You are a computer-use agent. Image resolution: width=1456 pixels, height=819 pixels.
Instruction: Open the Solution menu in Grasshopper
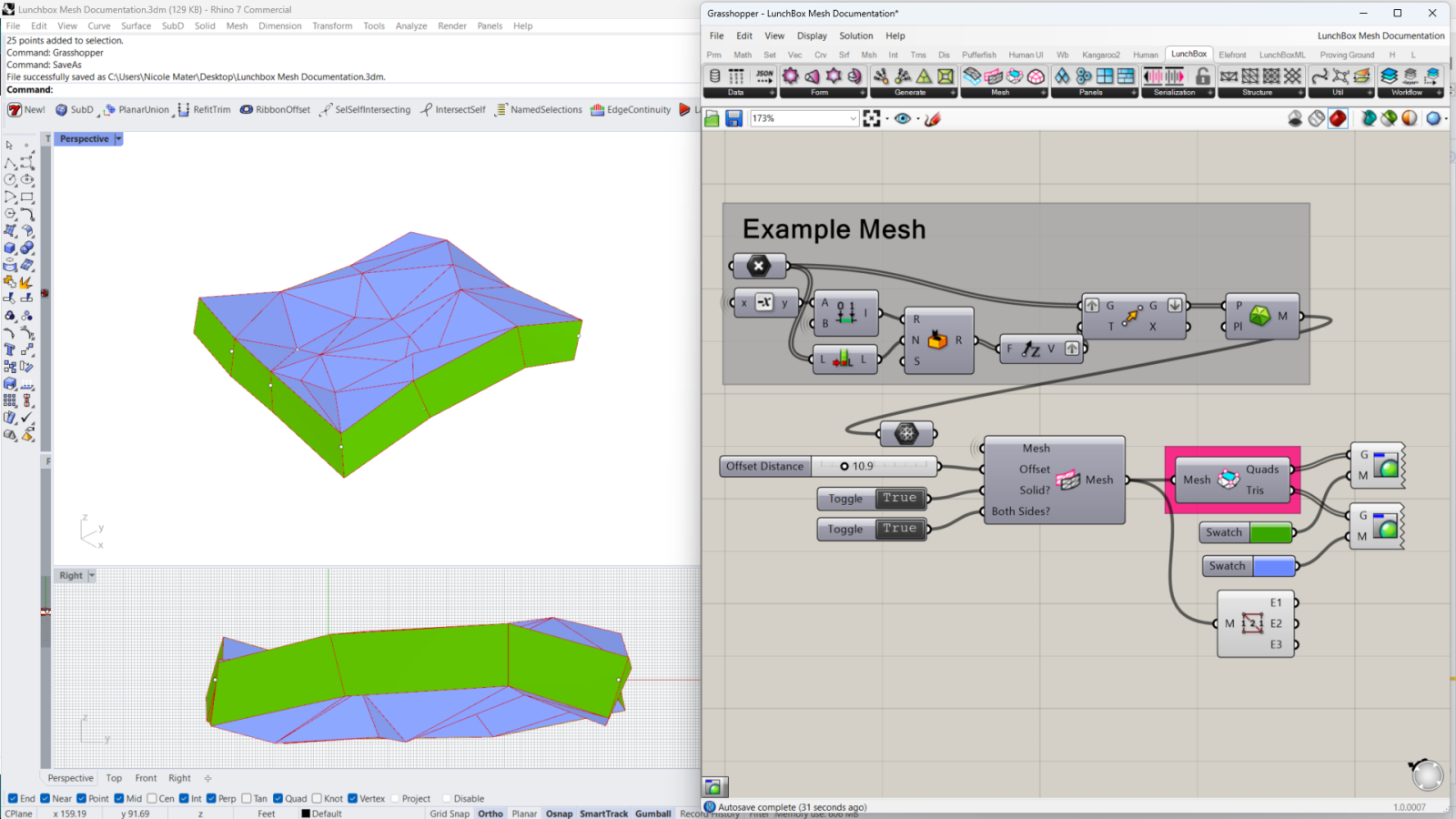855,35
